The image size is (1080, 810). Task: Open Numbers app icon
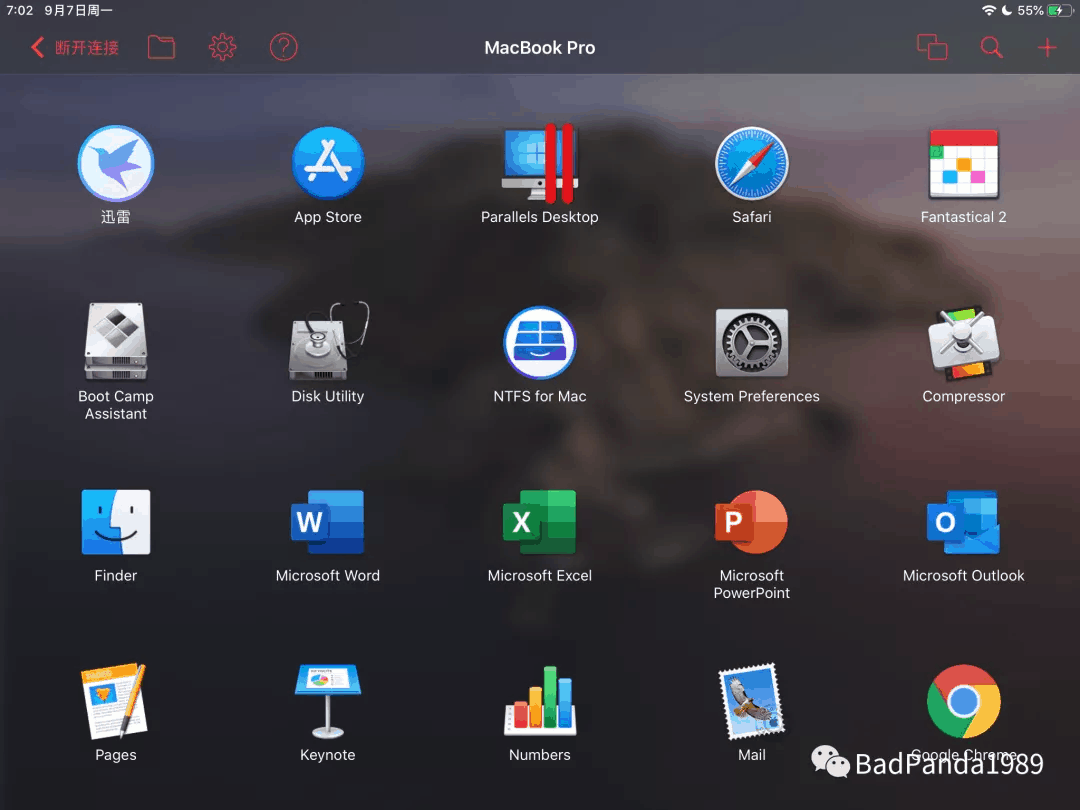[x=540, y=701]
